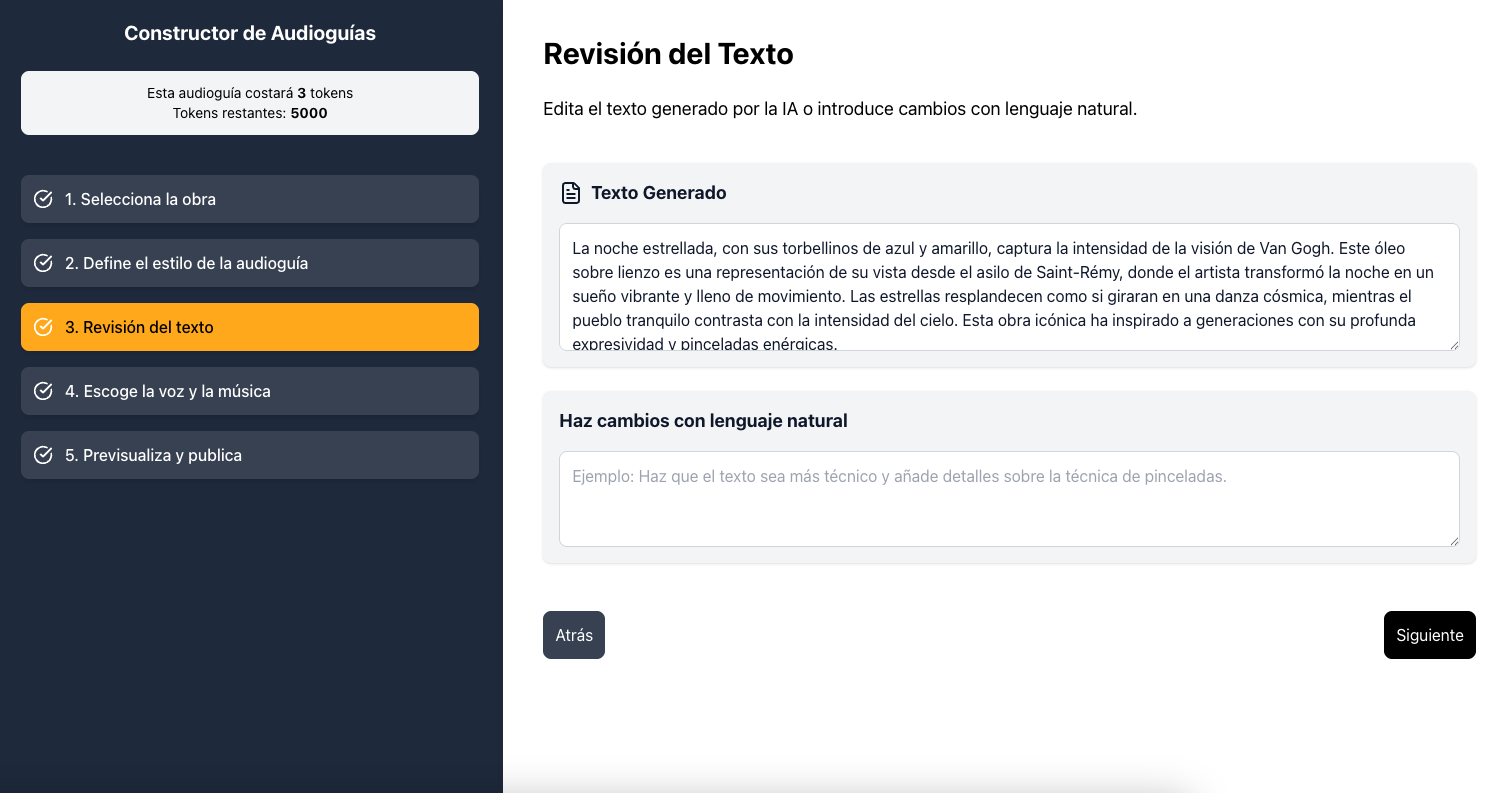The image size is (1509, 793).
Task: Click the checkmark icon beside Previsualiza y publica
Action: (43, 455)
